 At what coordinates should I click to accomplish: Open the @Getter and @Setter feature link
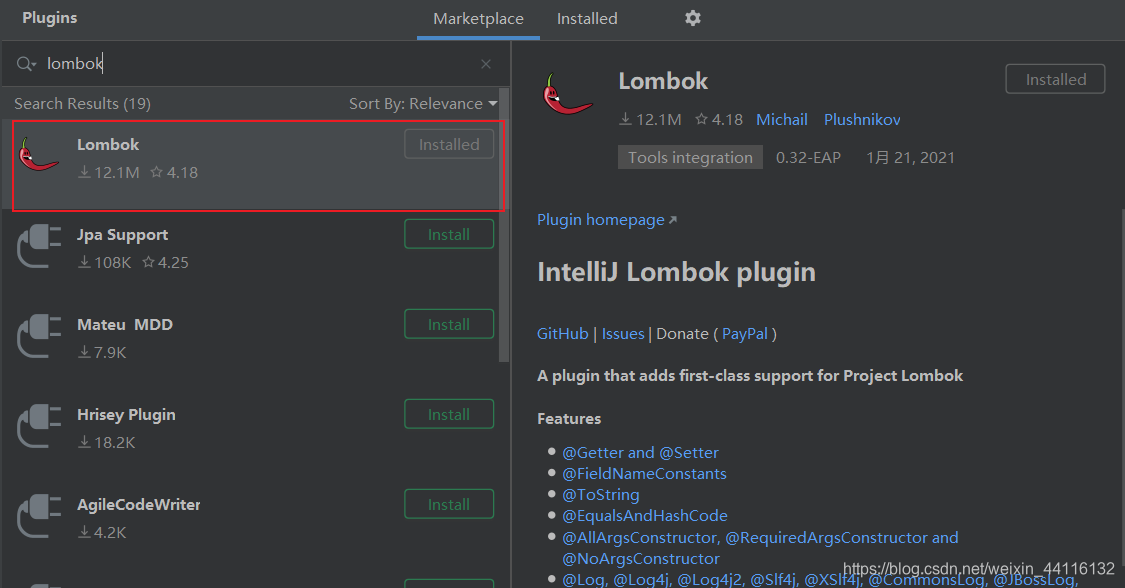[640, 452]
